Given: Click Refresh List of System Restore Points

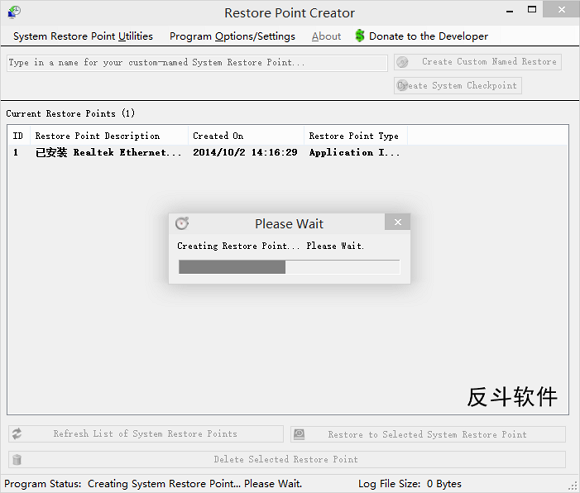Looking at the screenshot, I should (x=146, y=434).
